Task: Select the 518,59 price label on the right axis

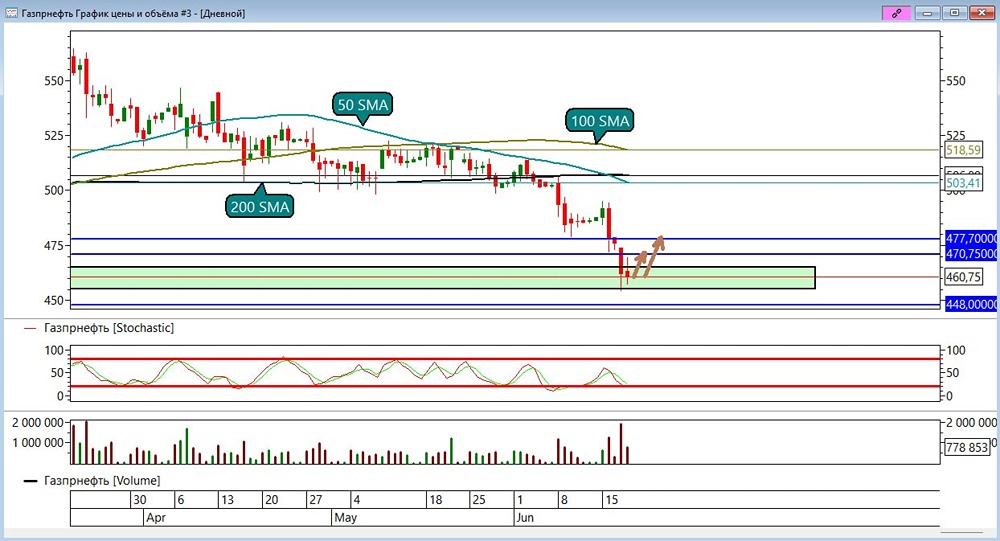Action: tap(963, 150)
